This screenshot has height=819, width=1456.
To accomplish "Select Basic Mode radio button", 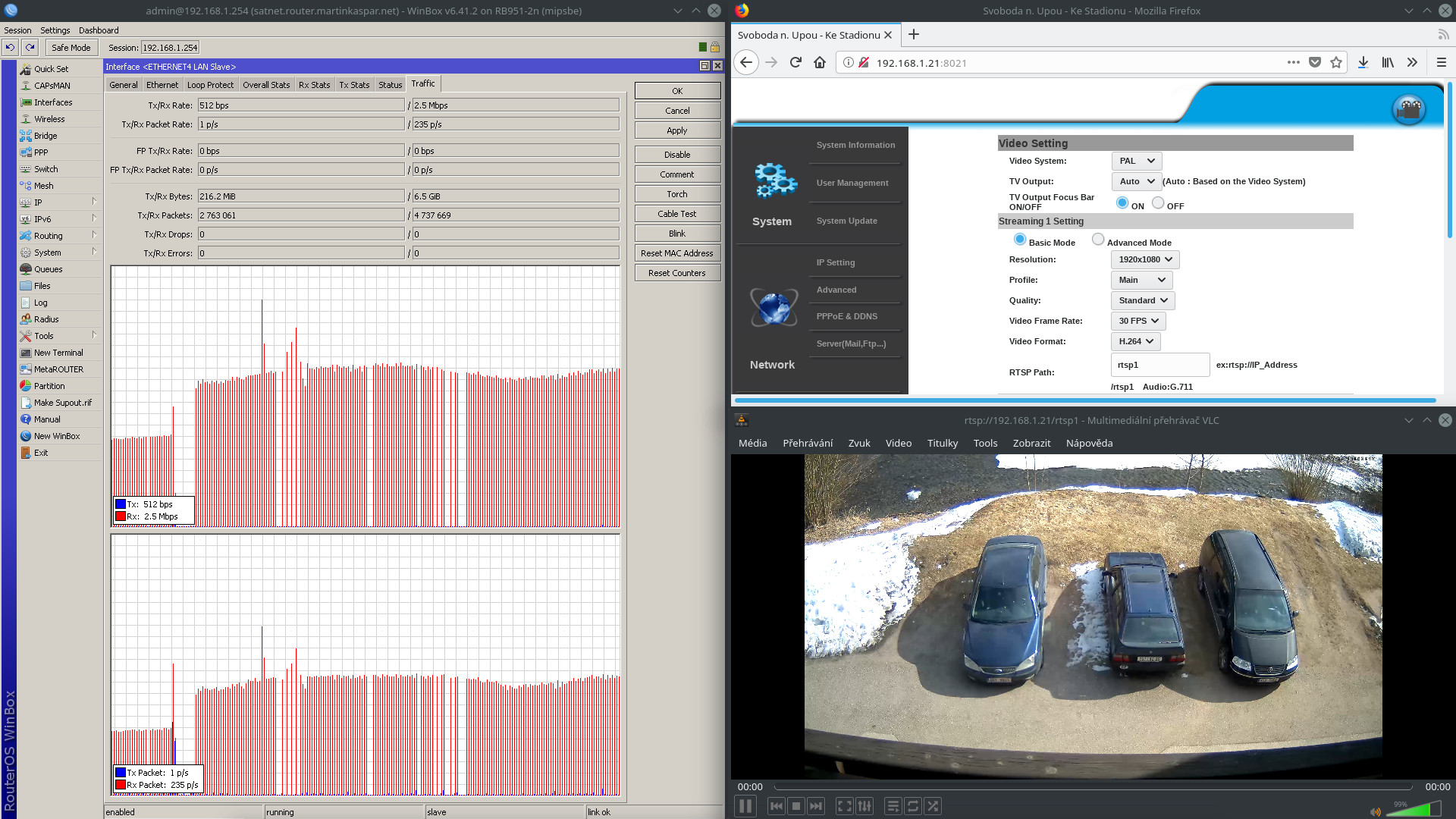I will click(1020, 240).
